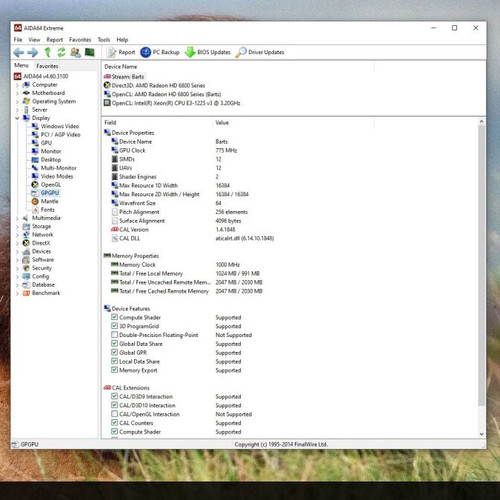
Task: Toggle the Local Data Share checkbox
Action: (x=114, y=361)
